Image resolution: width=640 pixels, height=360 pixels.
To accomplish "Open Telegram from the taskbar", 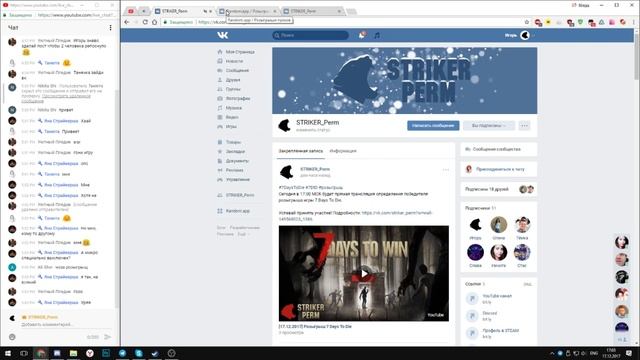I will [x=122, y=353].
